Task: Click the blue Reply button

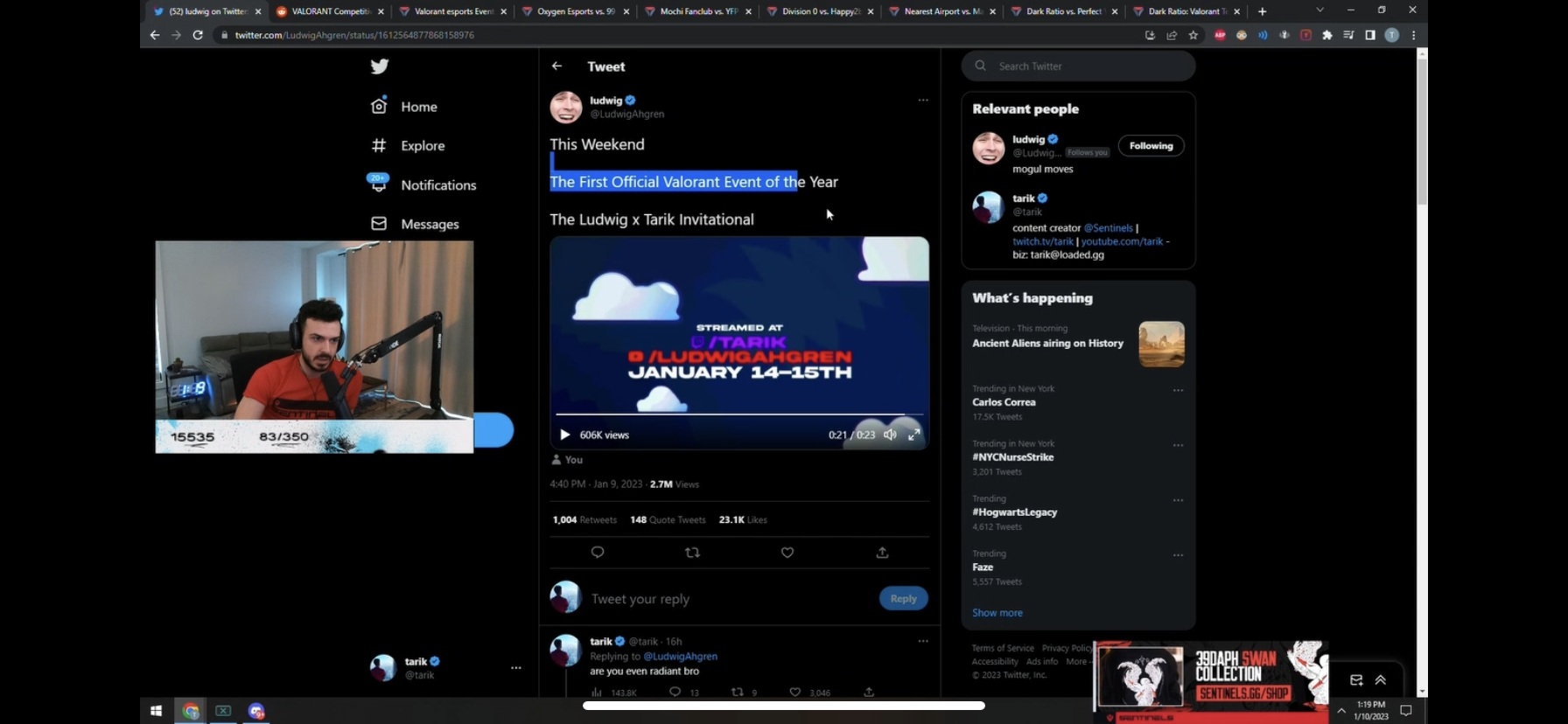Action: (903, 598)
